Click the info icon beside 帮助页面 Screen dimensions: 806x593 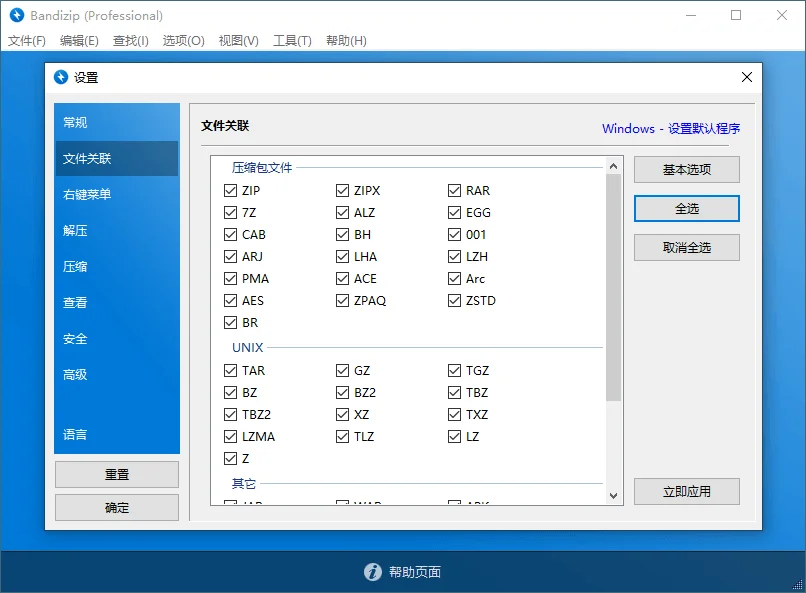(372, 572)
